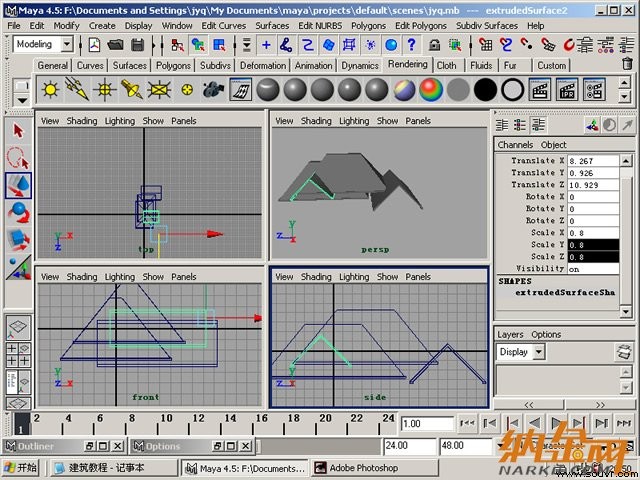
Task: Create point light shelf icon
Action: click(x=104, y=89)
